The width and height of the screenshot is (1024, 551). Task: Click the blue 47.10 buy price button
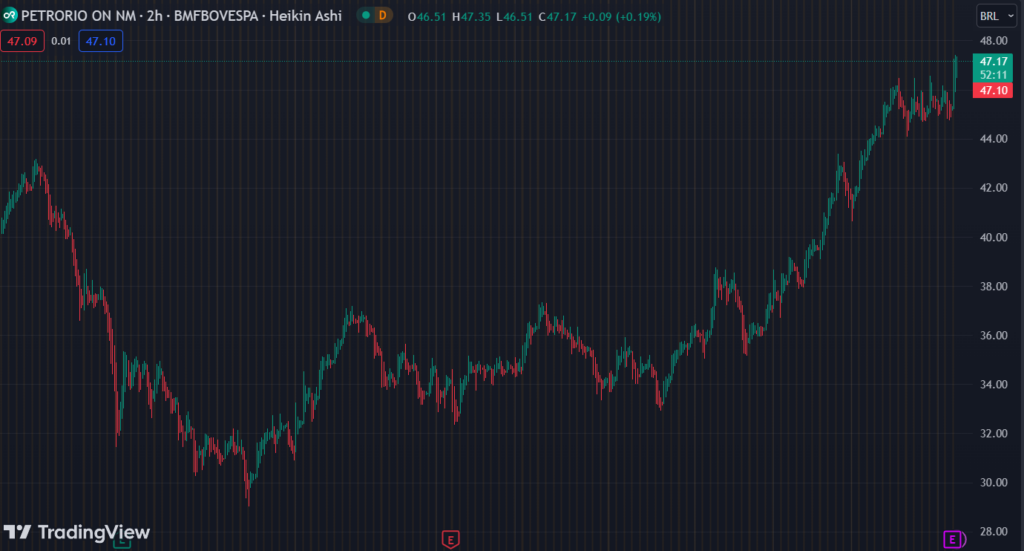(x=101, y=41)
